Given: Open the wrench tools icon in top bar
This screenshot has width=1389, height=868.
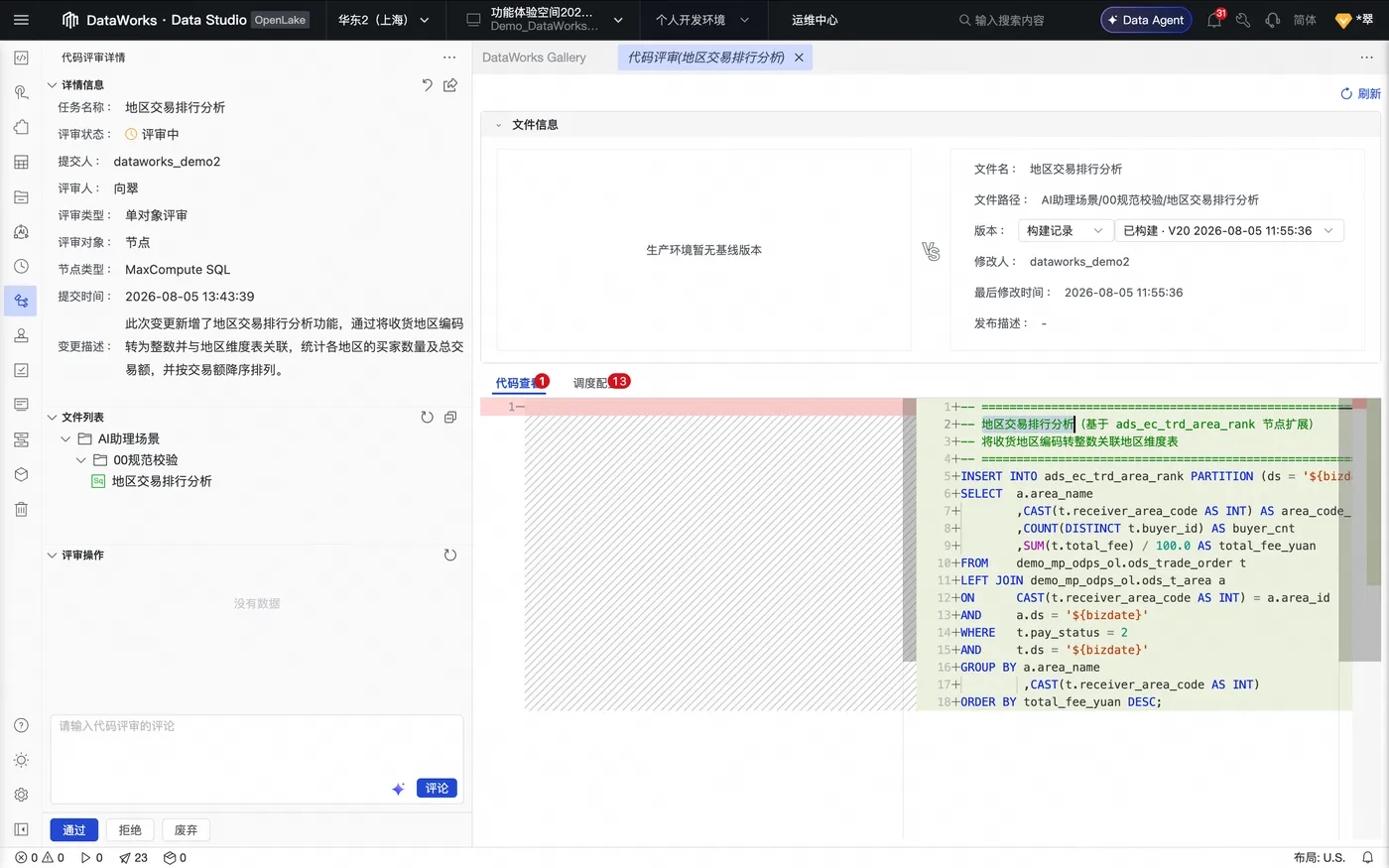Looking at the screenshot, I should tap(1243, 20).
